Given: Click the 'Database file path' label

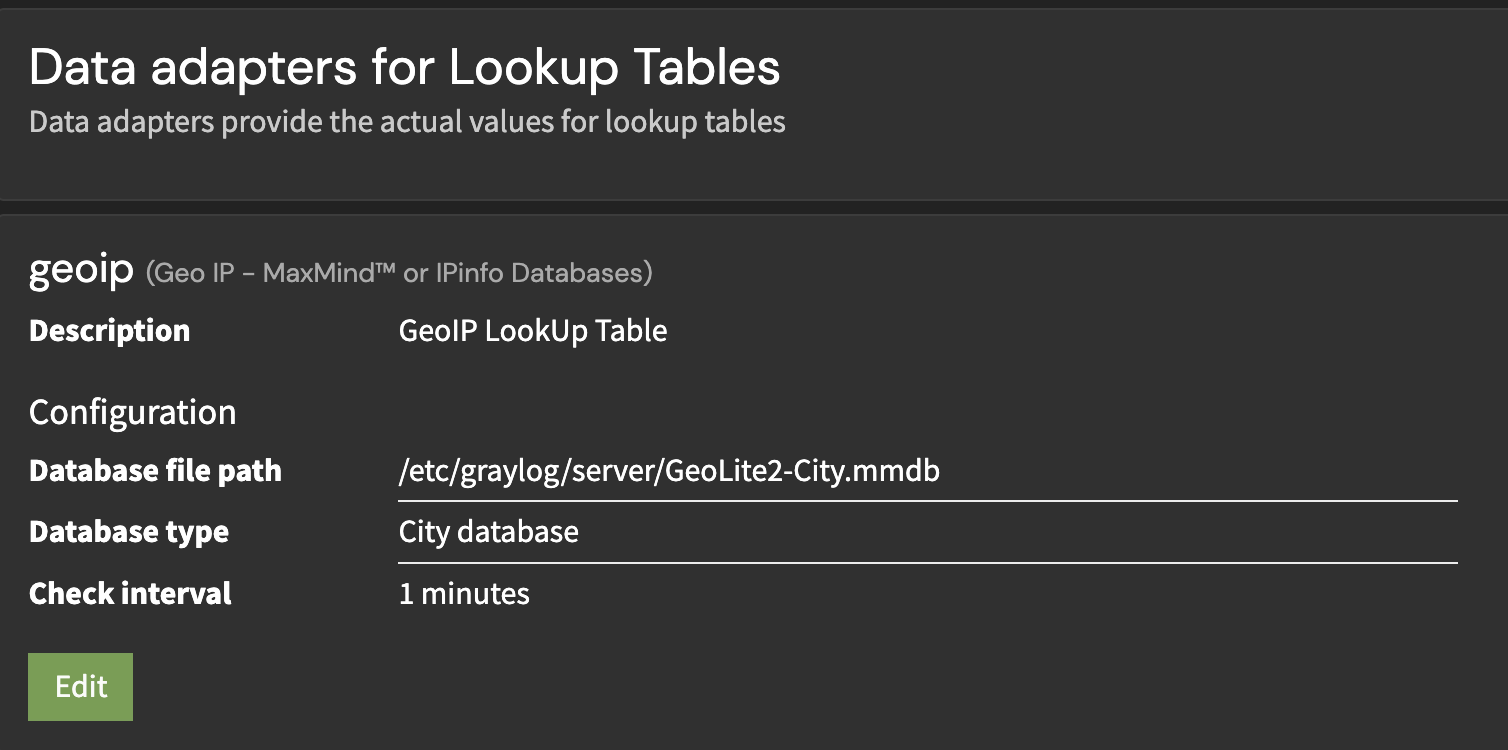Looking at the screenshot, I should (155, 471).
